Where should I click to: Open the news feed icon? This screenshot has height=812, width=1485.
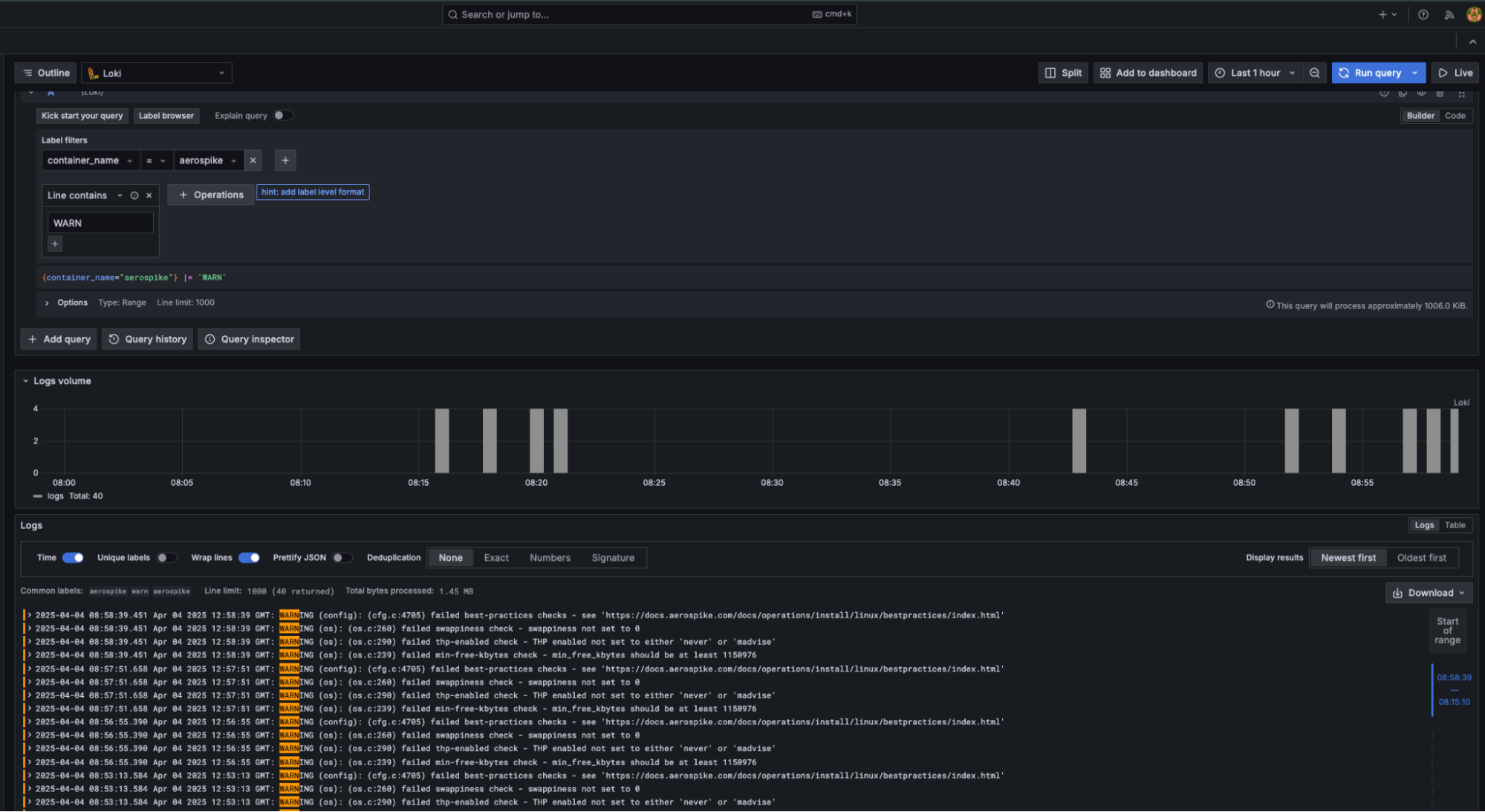pyautogui.click(x=1449, y=14)
